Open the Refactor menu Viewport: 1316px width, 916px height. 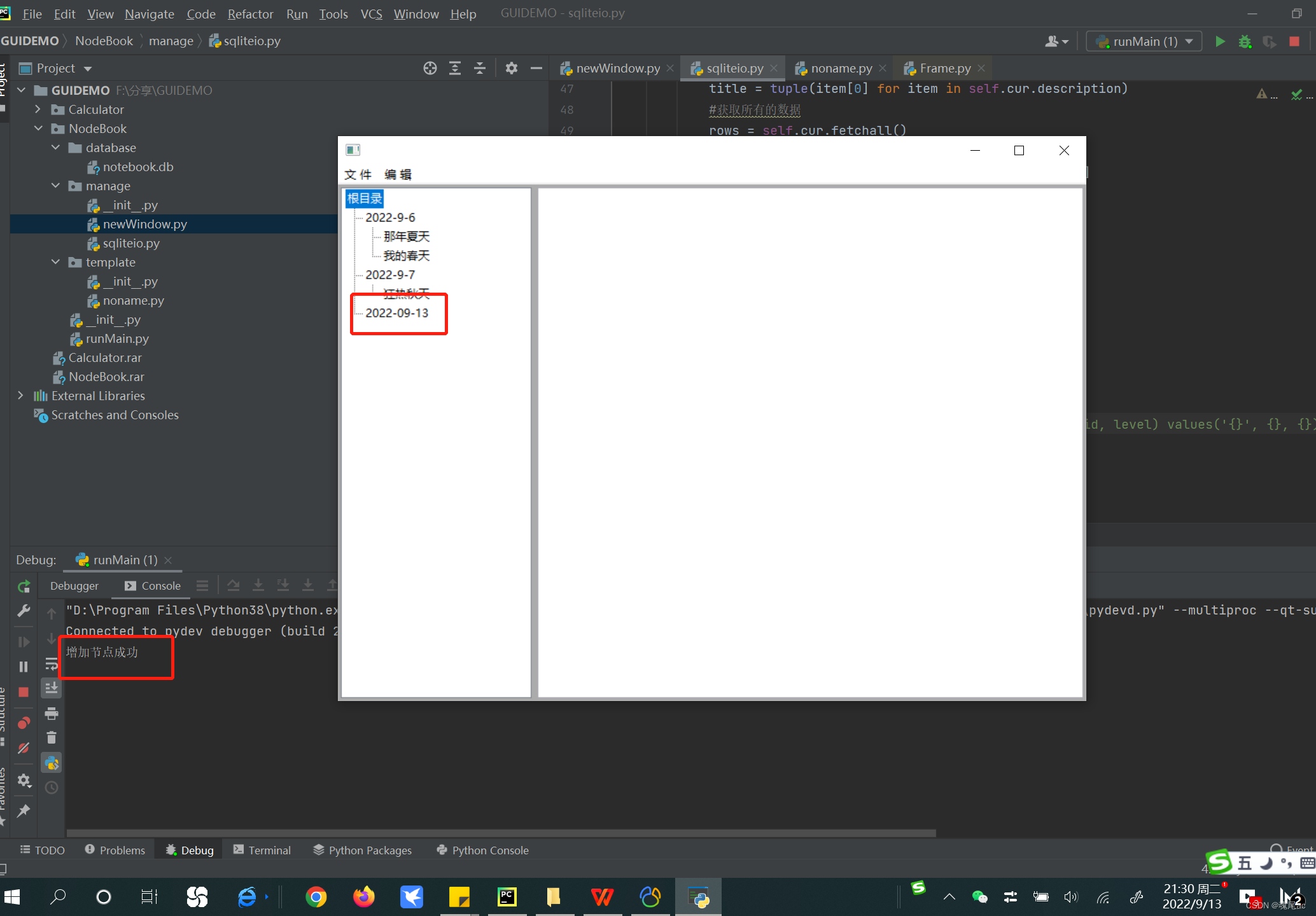[x=250, y=14]
